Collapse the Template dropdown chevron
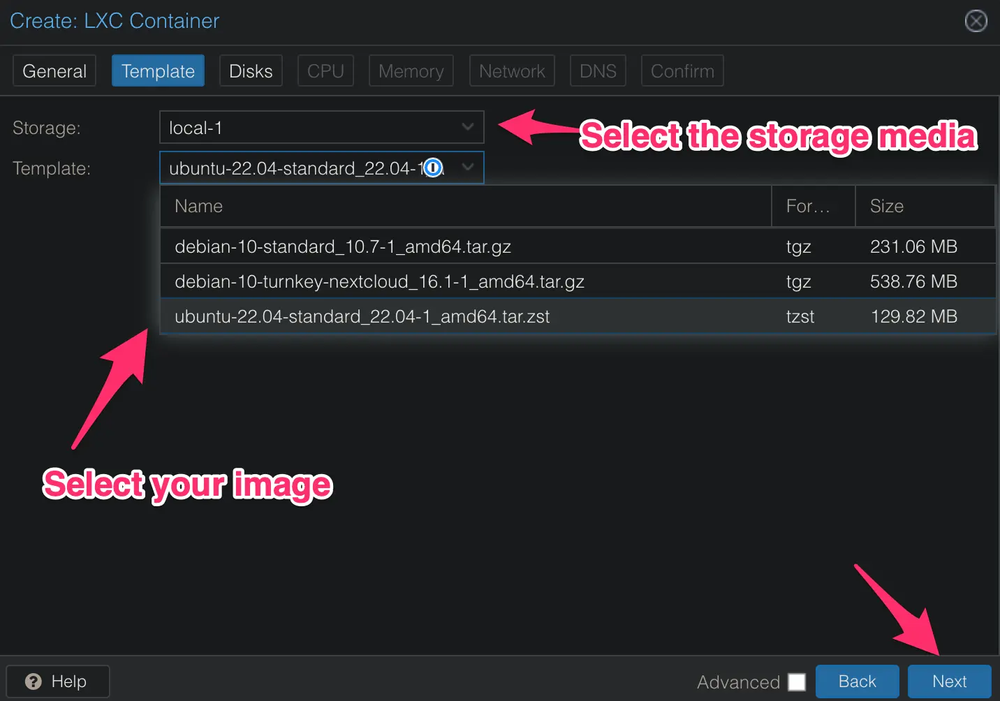This screenshot has width=1000, height=701. click(x=467, y=168)
